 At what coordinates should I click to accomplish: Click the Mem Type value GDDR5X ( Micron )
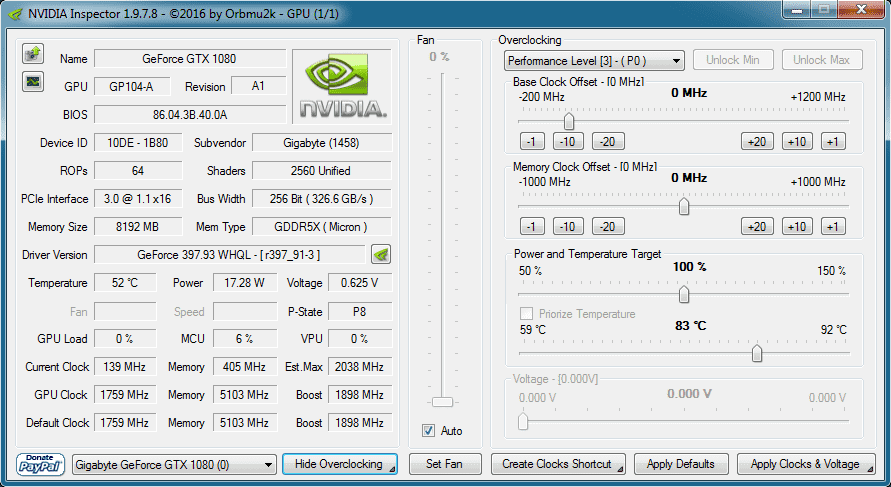pos(322,227)
